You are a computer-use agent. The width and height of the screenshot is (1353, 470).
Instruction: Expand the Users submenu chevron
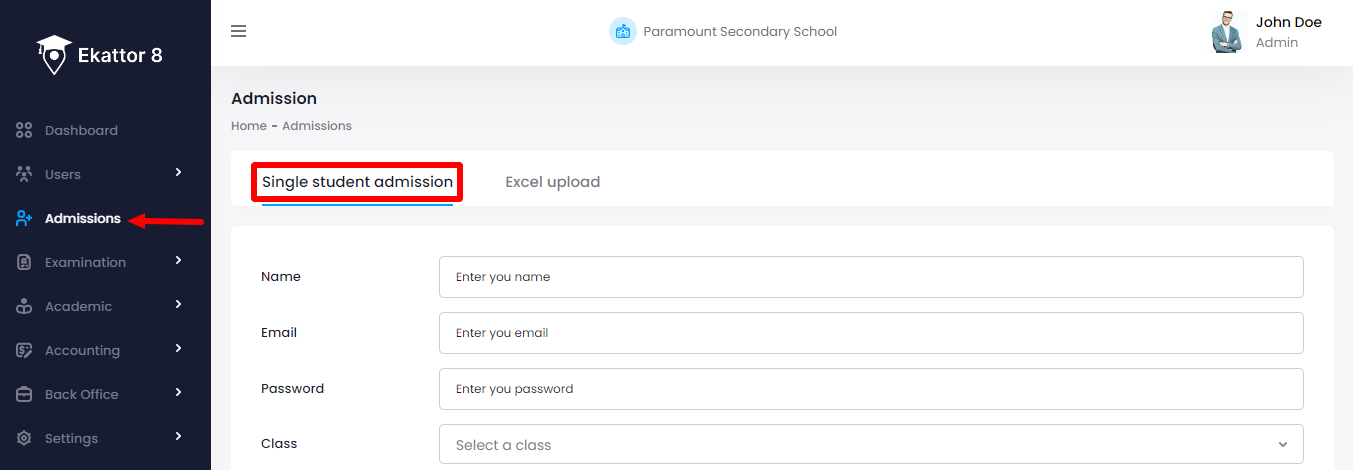tap(179, 173)
